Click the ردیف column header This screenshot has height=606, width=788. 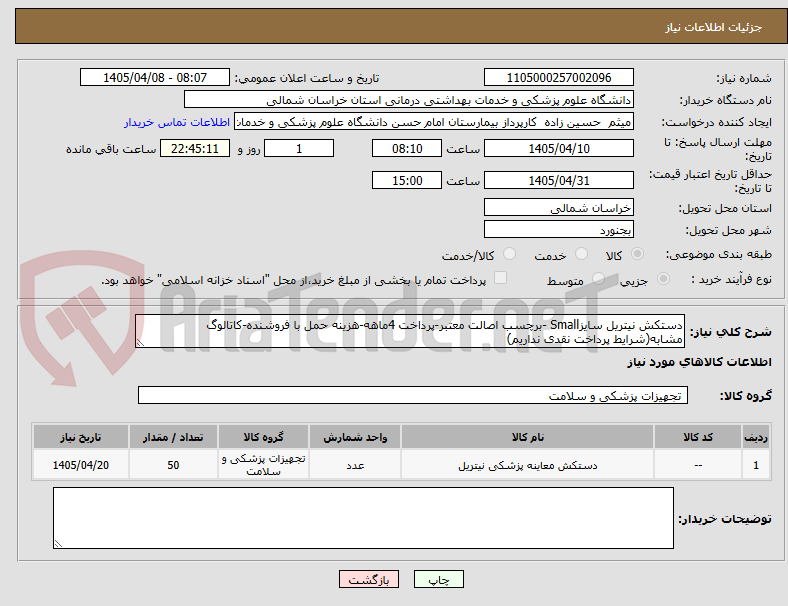(755, 437)
